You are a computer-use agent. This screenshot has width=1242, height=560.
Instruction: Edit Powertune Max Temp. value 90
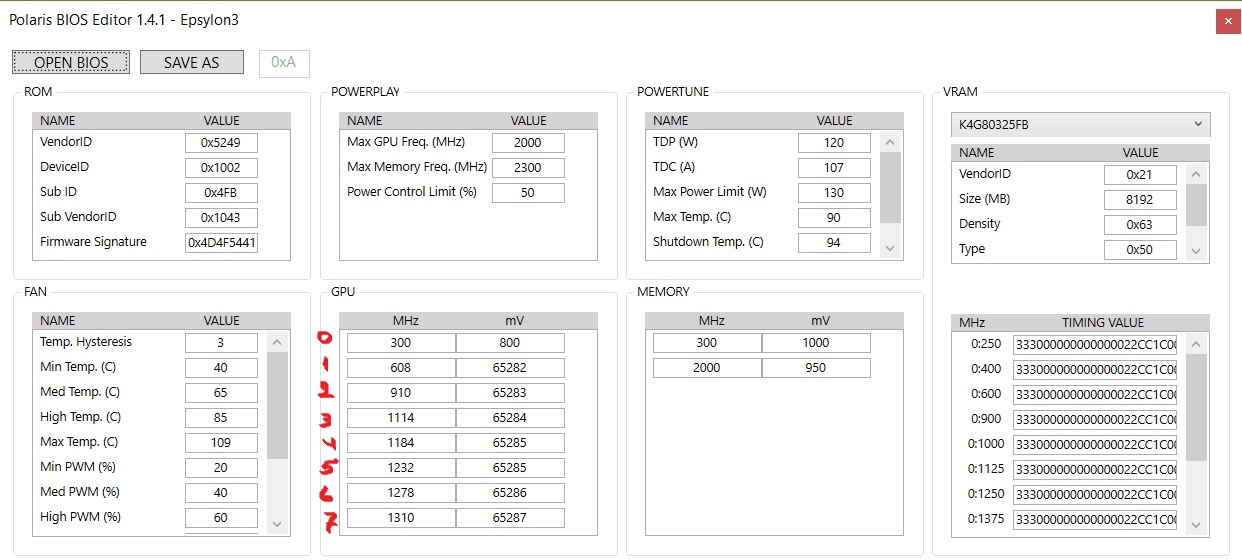pyautogui.click(x=834, y=217)
